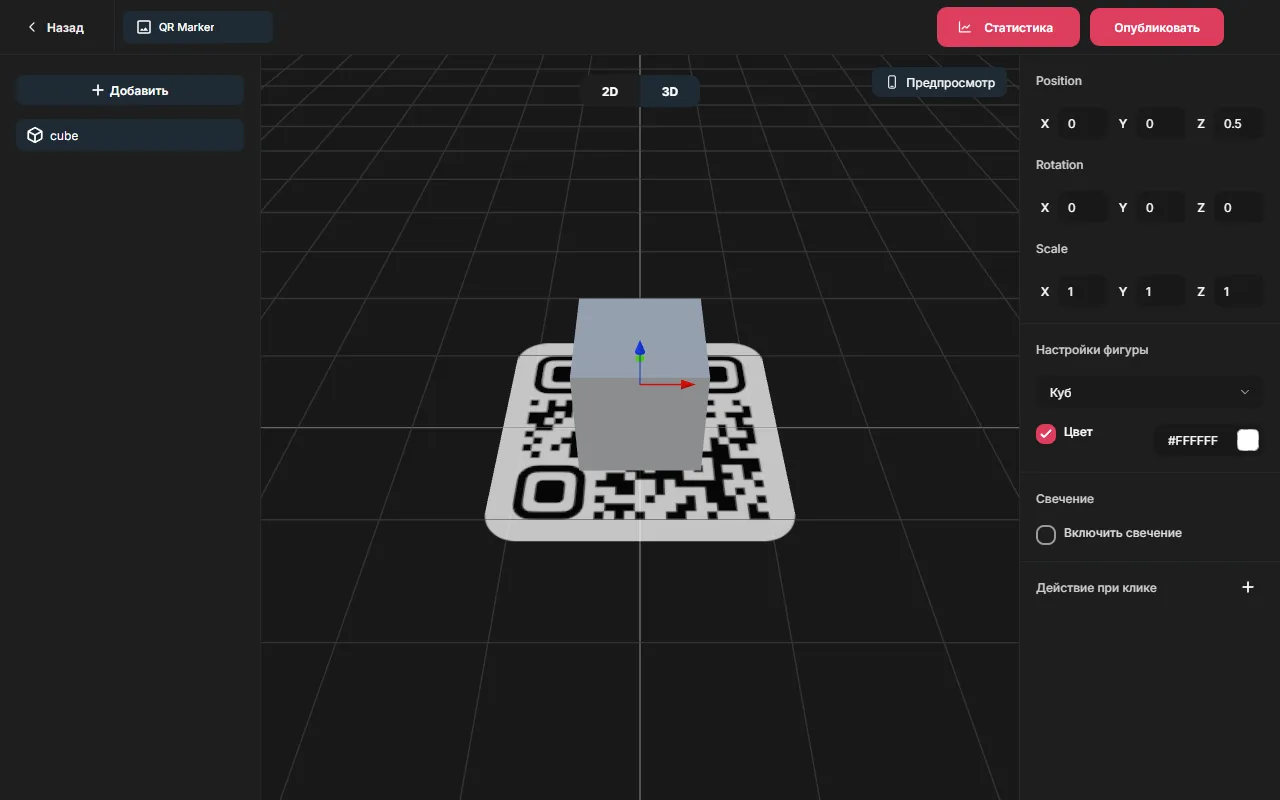Click the red X-axis gizmo arrow
The height and width of the screenshot is (800, 1280).
(x=687, y=384)
